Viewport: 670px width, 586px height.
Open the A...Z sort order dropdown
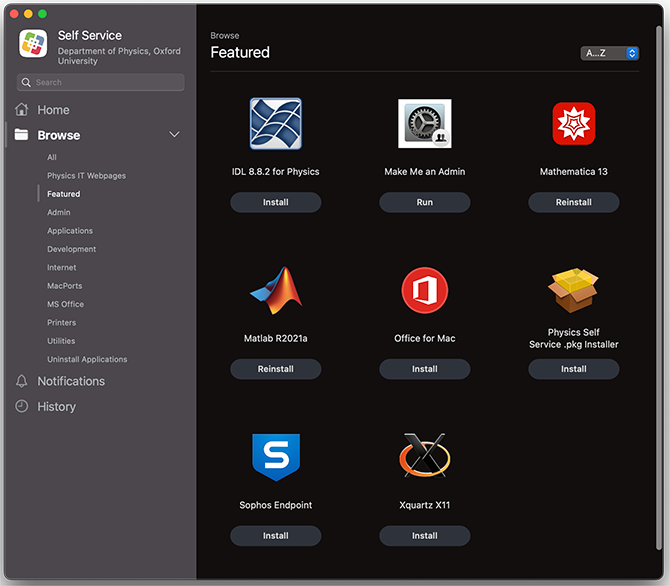(609, 53)
